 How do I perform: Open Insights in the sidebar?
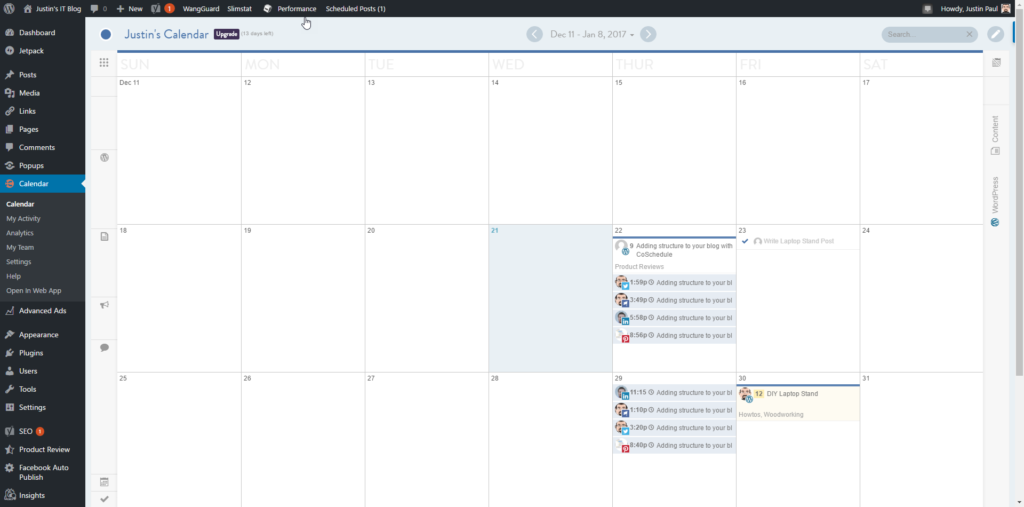point(42,495)
